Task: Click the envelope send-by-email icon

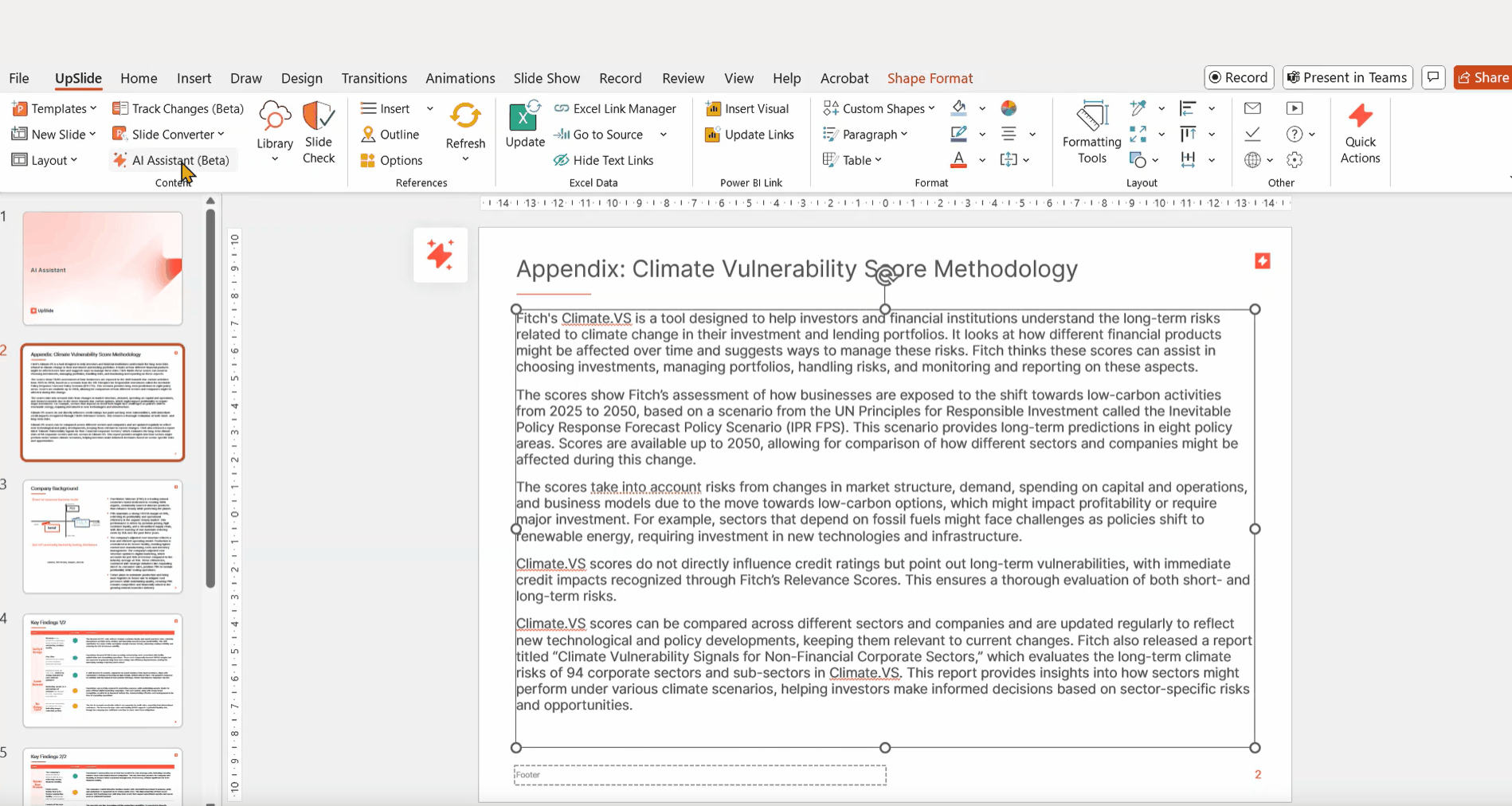Action: (1252, 108)
